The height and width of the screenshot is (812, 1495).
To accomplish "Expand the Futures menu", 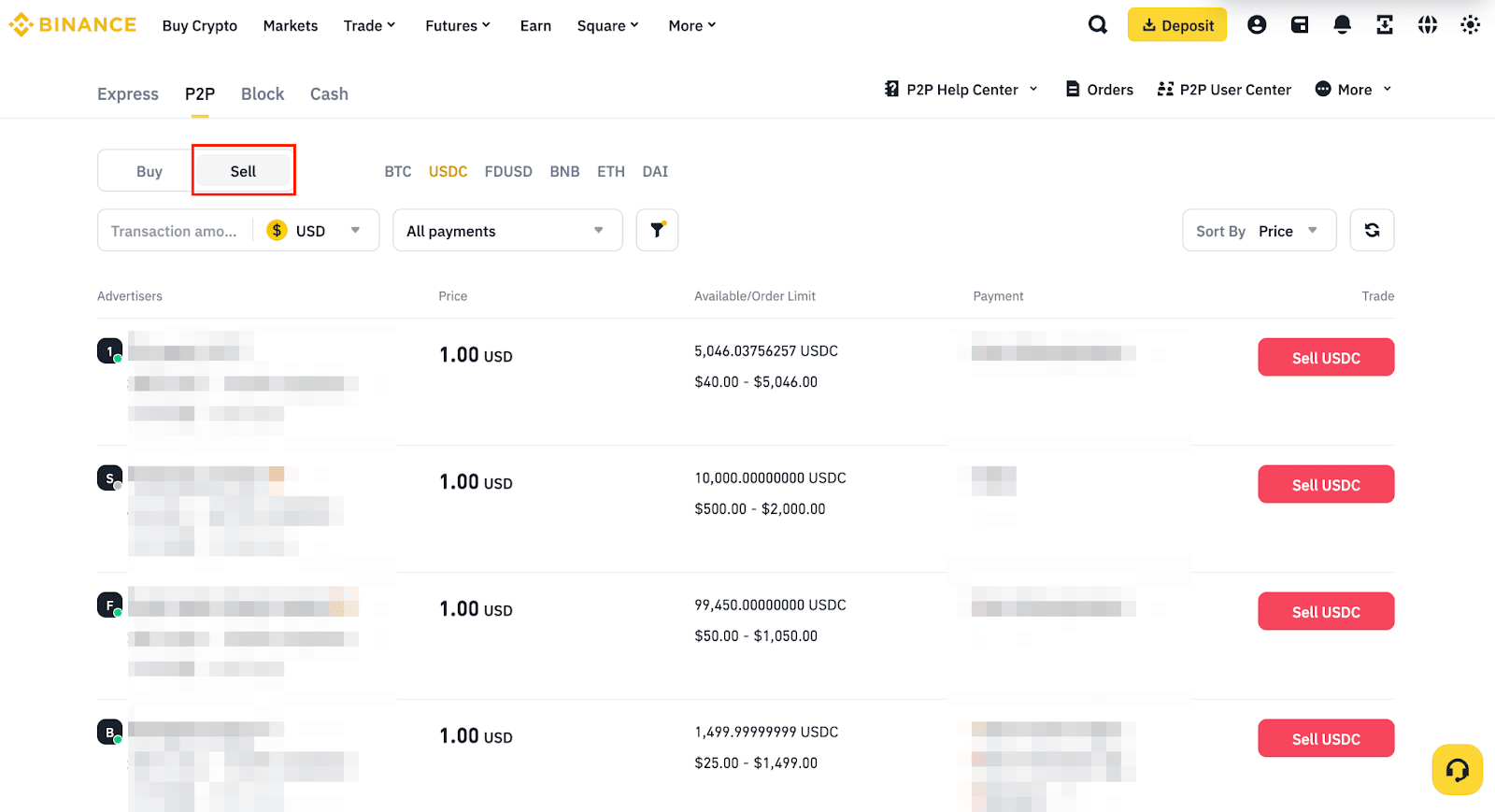I will tap(458, 25).
